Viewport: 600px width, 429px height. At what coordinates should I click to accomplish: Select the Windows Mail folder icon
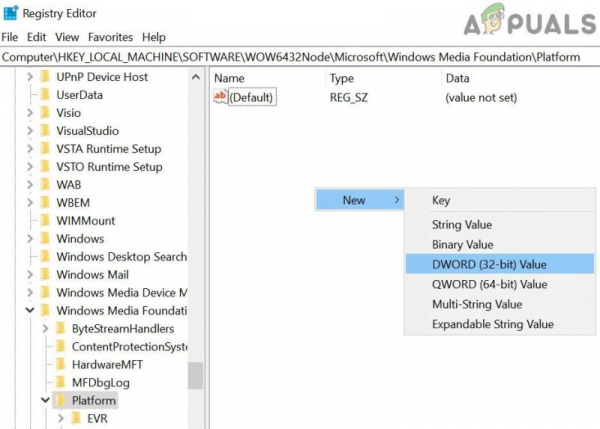45,274
